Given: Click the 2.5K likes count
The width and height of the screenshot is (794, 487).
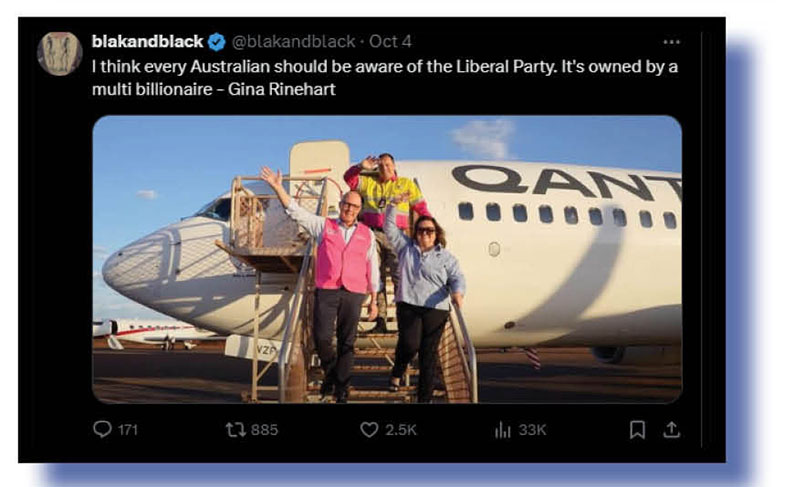Looking at the screenshot, I should pos(401,430).
